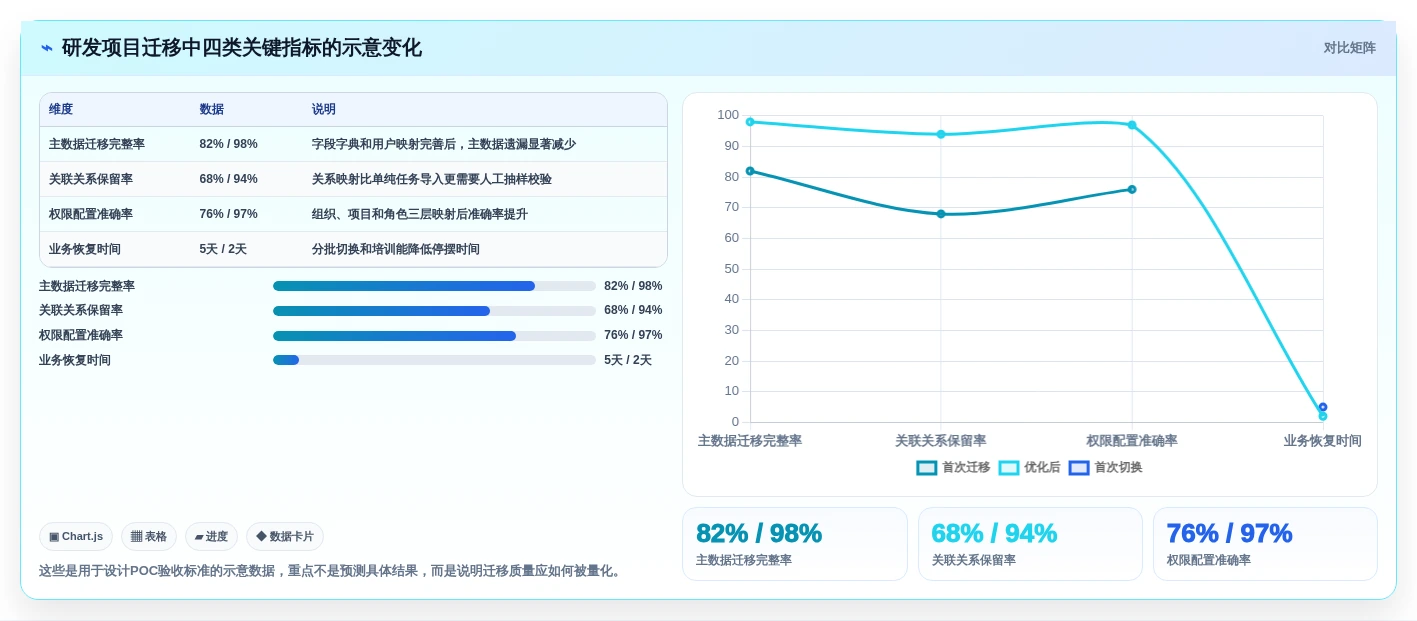
Task: Click the description 关系映射比单纯任务导入
Action: [432, 179]
